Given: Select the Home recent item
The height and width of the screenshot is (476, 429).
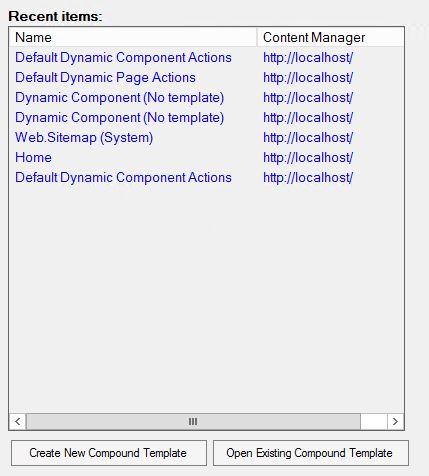Looking at the screenshot, I should (x=33, y=158).
